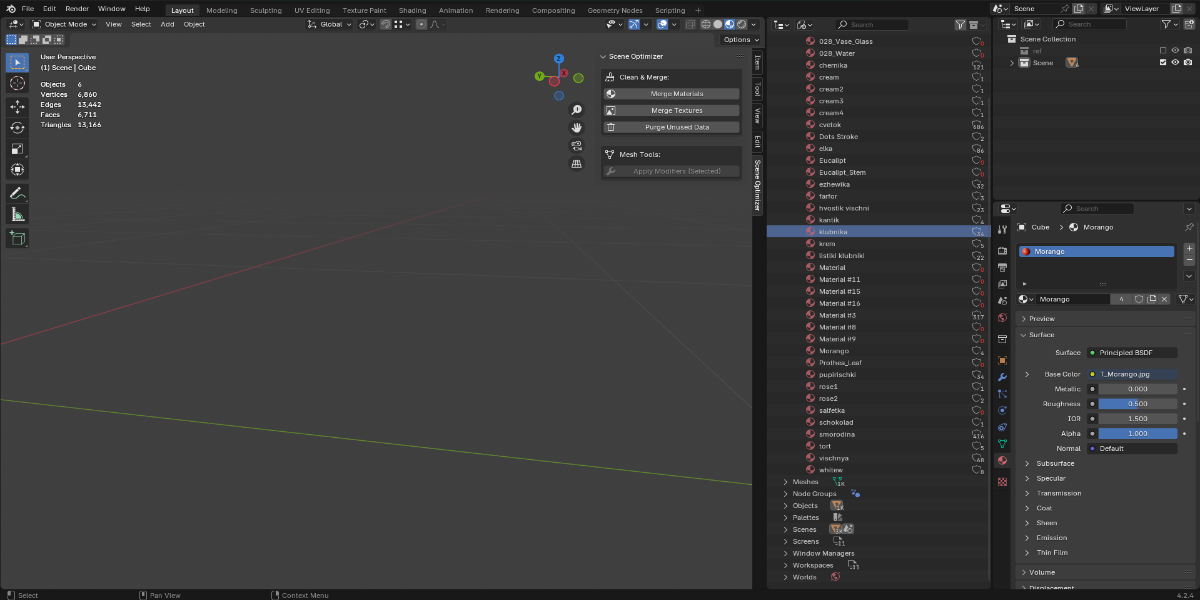Screen dimensions: 1200x600
Task: Click the Merge Materials button
Action: [672, 93]
